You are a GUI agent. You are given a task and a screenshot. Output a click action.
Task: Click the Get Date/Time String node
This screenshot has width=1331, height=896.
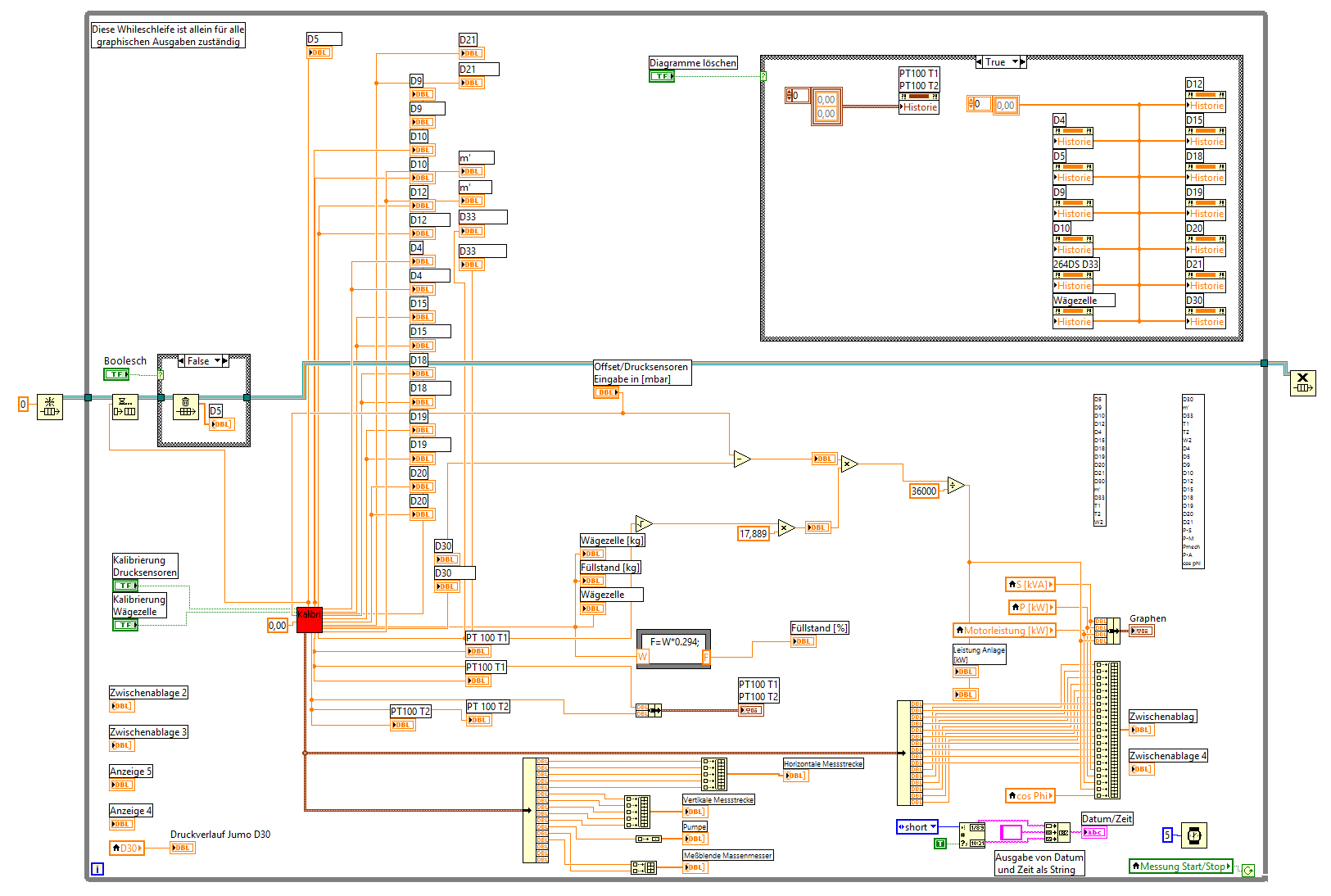972,835
